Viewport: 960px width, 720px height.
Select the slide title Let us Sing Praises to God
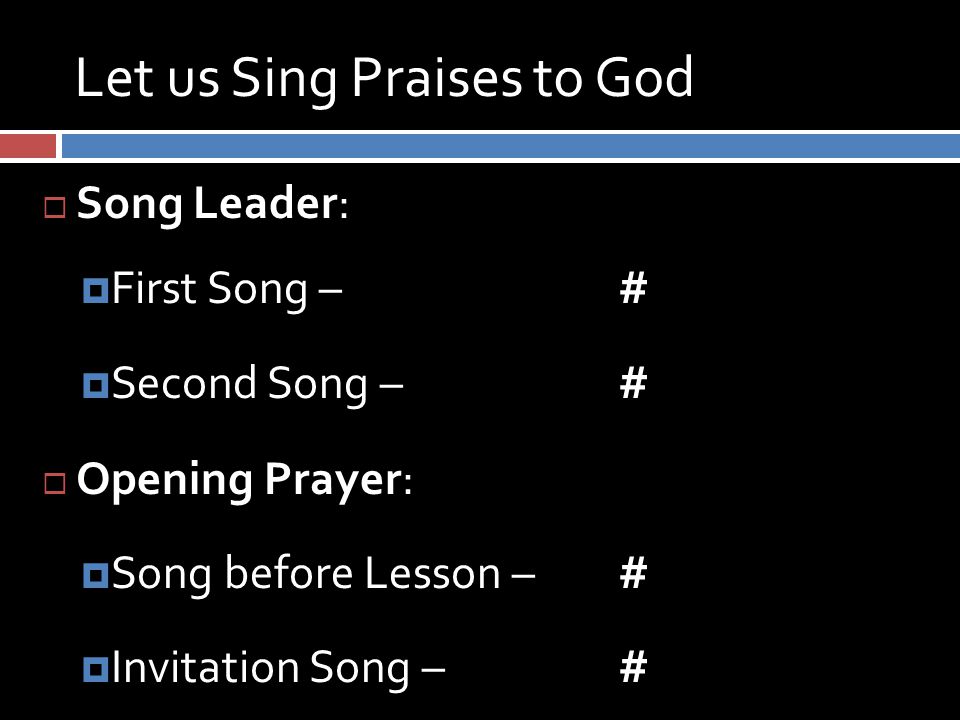click(384, 78)
